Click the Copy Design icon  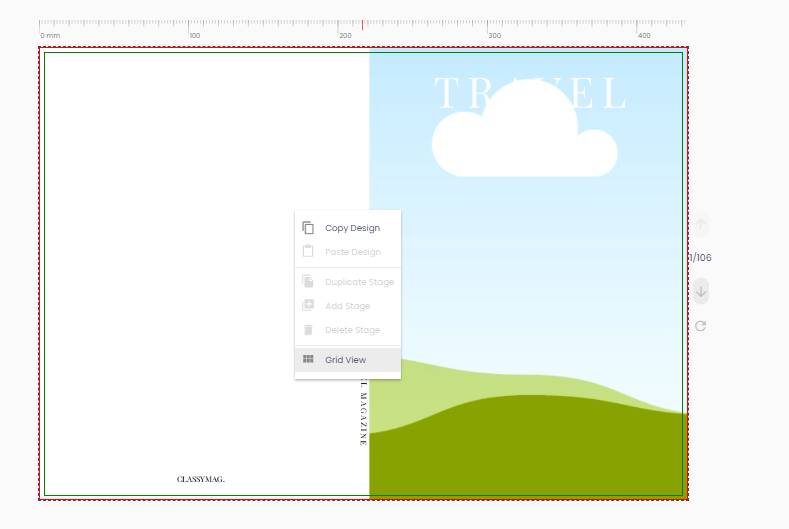pos(308,228)
